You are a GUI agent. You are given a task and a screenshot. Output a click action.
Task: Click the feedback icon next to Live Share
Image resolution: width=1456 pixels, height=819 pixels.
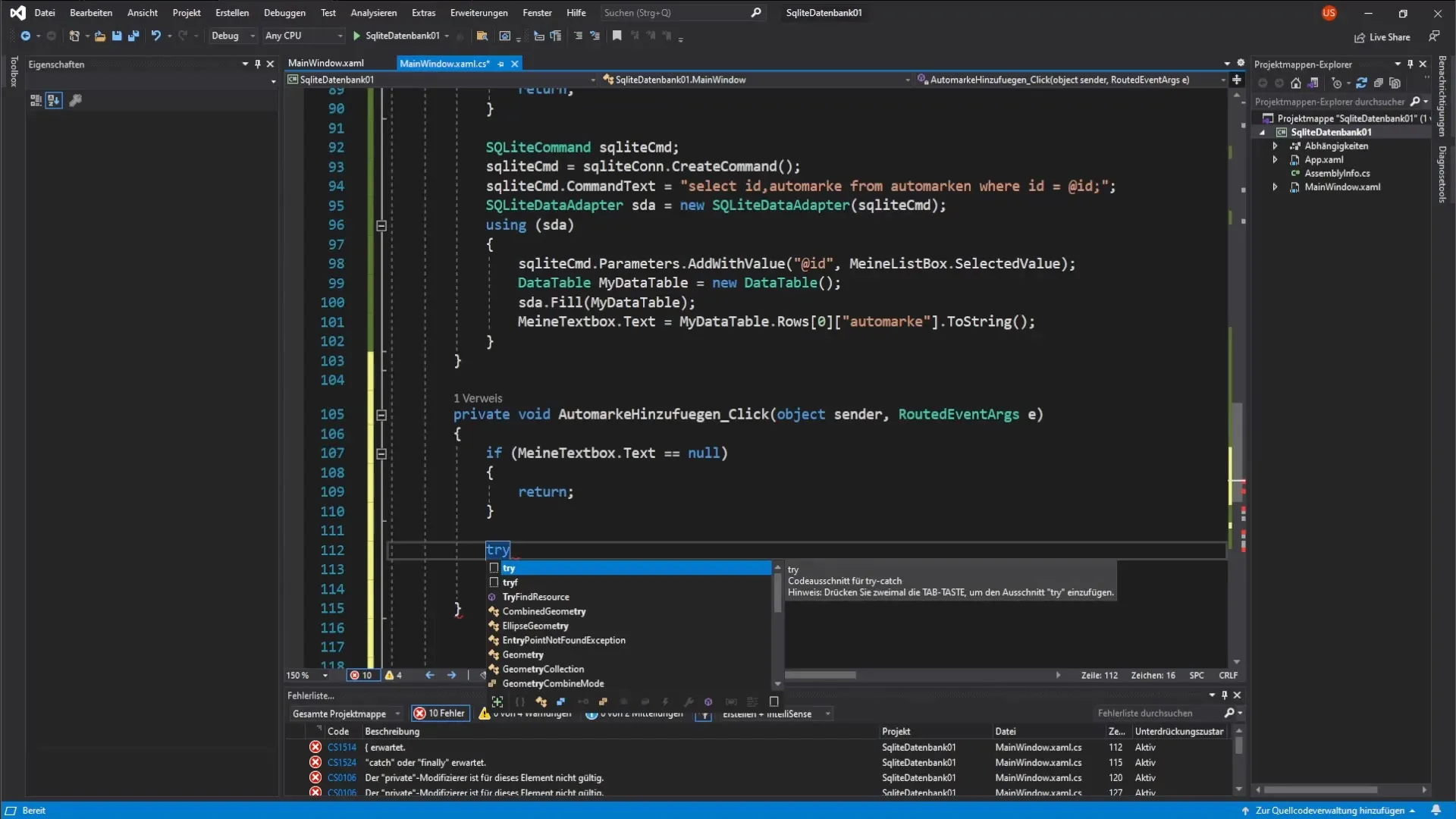[1434, 36]
